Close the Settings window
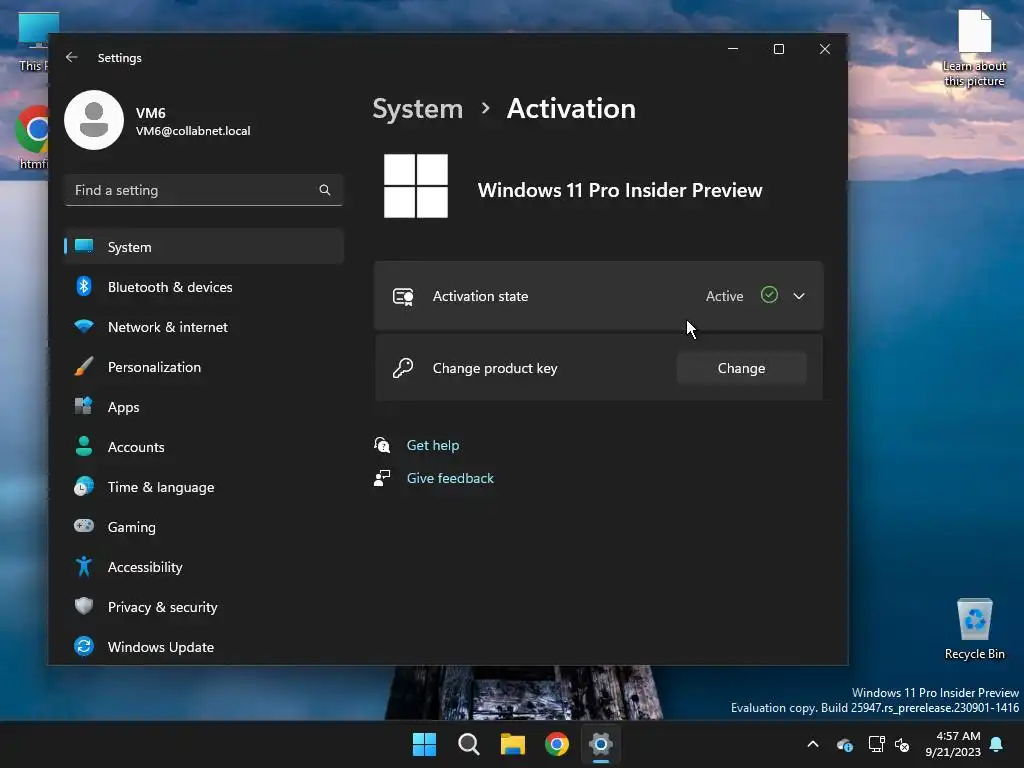Image resolution: width=1024 pixels, height=768 pixels. point(825,49)
